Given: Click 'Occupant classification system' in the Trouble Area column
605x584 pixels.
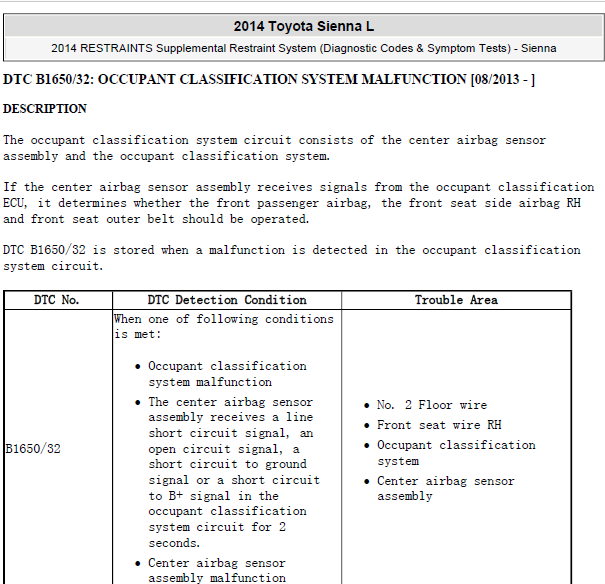Looking at the screenshot, I should click(456, 453).
